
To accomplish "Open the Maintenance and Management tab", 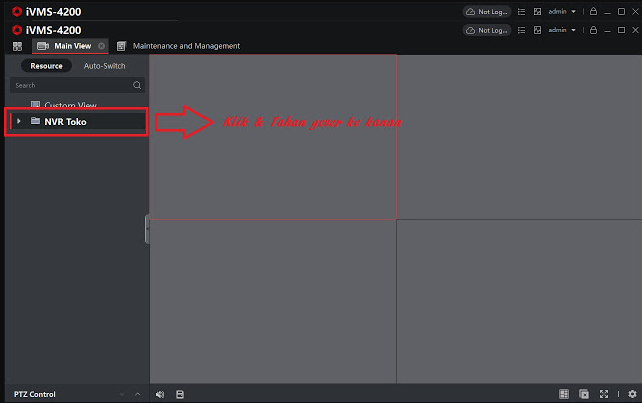I will 179,46.
